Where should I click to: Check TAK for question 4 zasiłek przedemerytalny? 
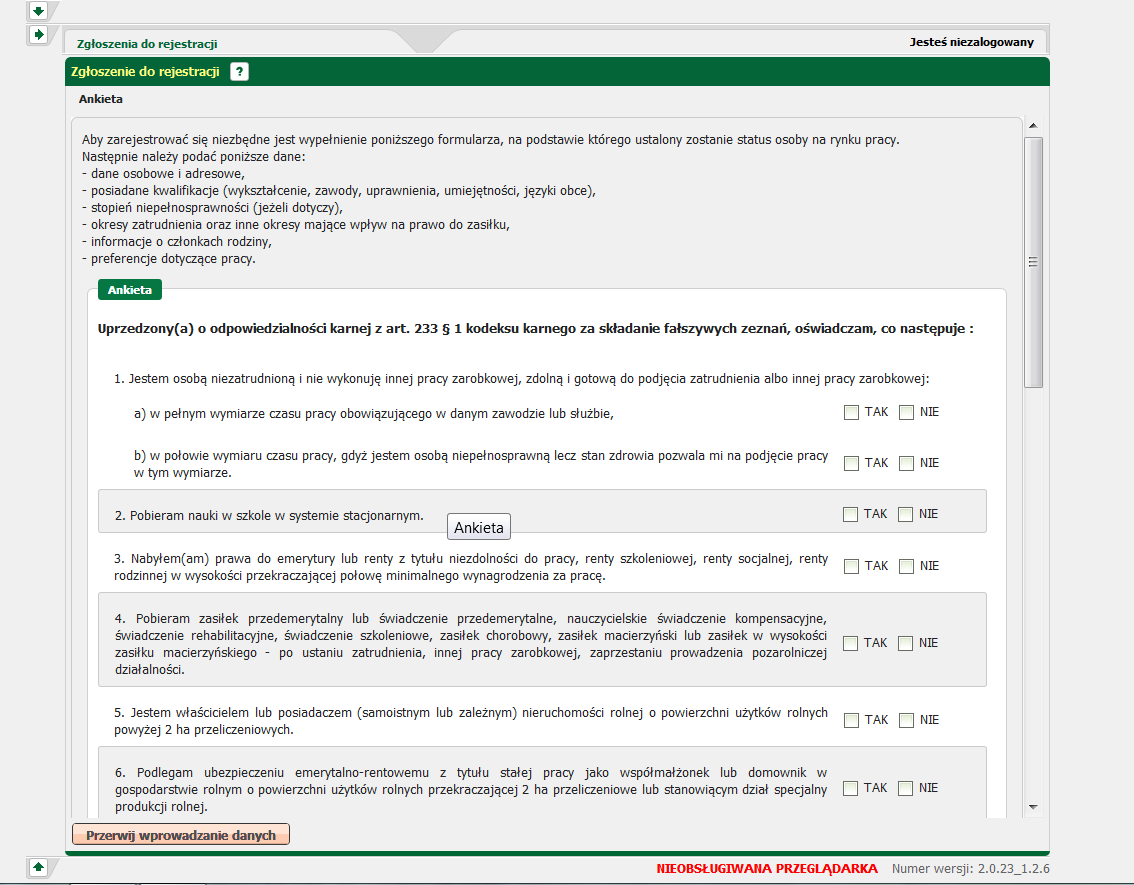(850, 644)
